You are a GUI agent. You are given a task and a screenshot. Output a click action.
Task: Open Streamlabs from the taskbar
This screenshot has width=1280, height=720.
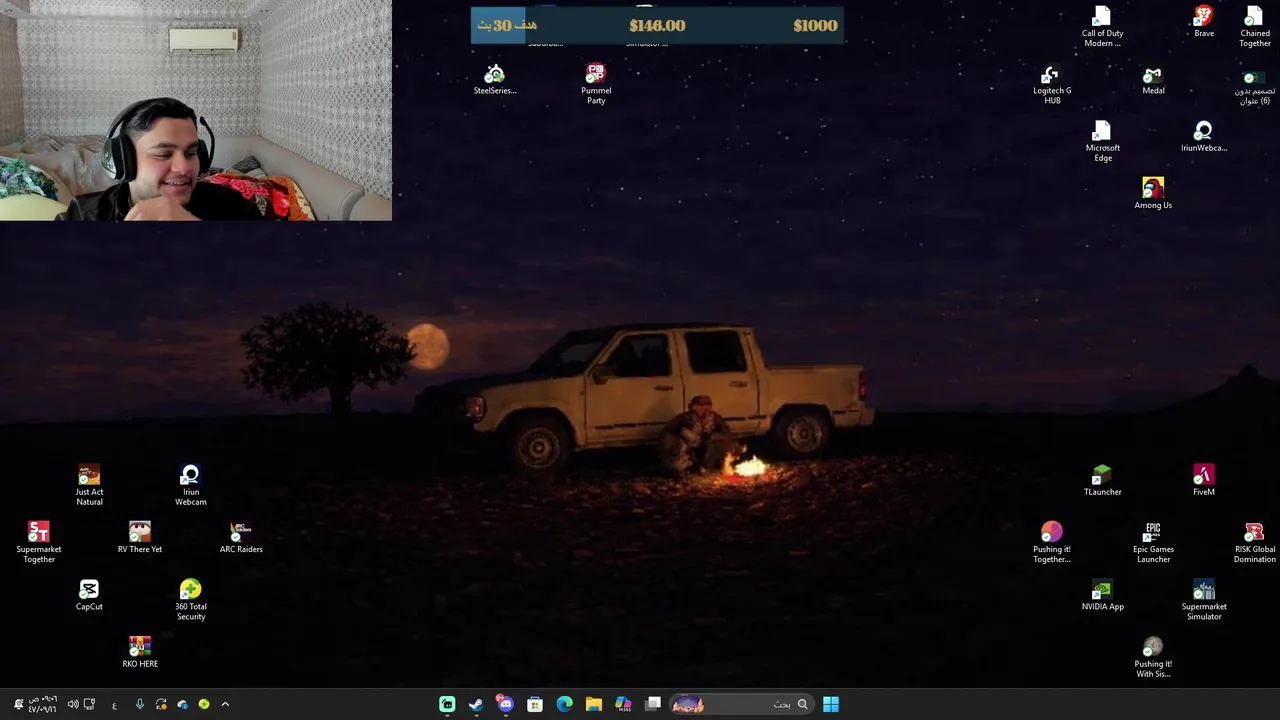(x=447, y=704)
